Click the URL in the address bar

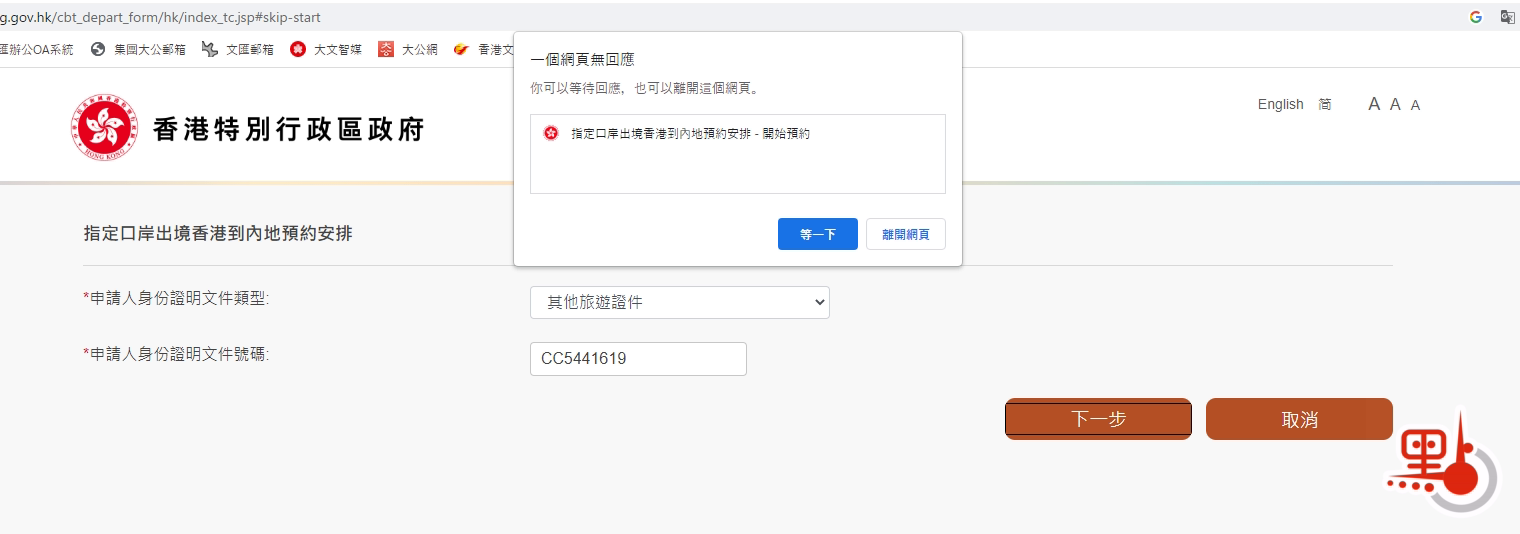160,17
